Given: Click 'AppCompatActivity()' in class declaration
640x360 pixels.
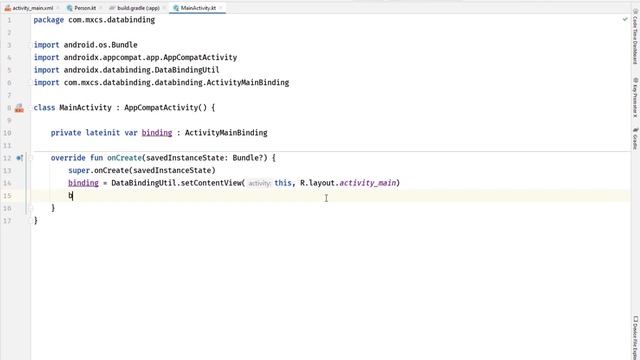Looking at the screenshot, I should pos(166,108).
